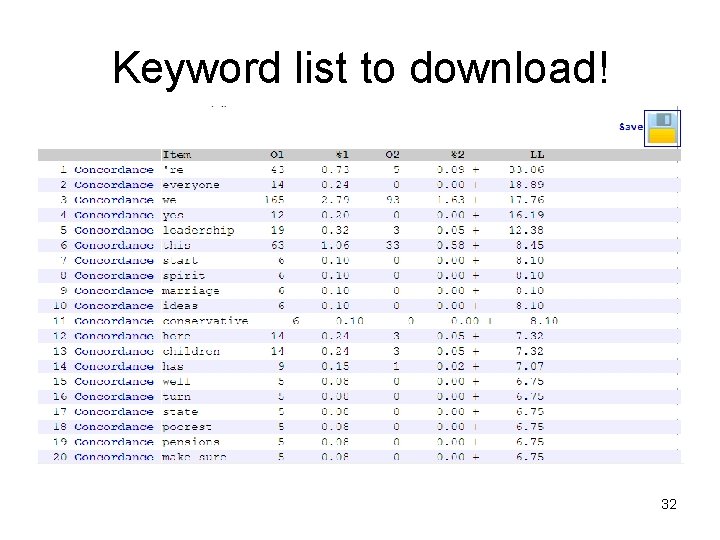Screen dimensions: 720x540
Task: Open Concordance link for start
Action: point(114,261)
